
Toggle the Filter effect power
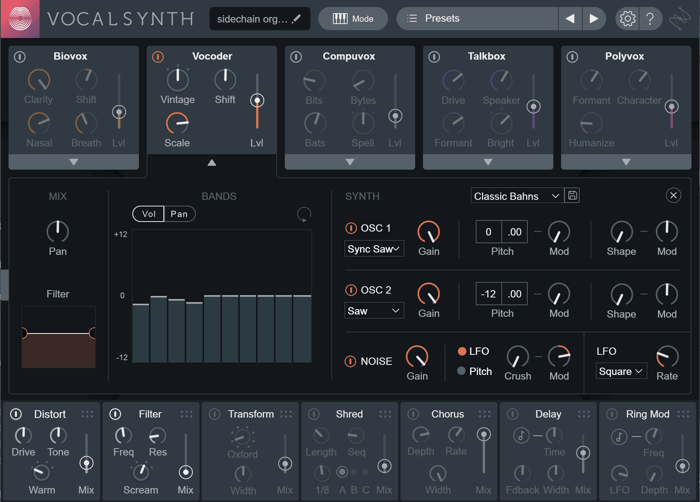(115, 414)
